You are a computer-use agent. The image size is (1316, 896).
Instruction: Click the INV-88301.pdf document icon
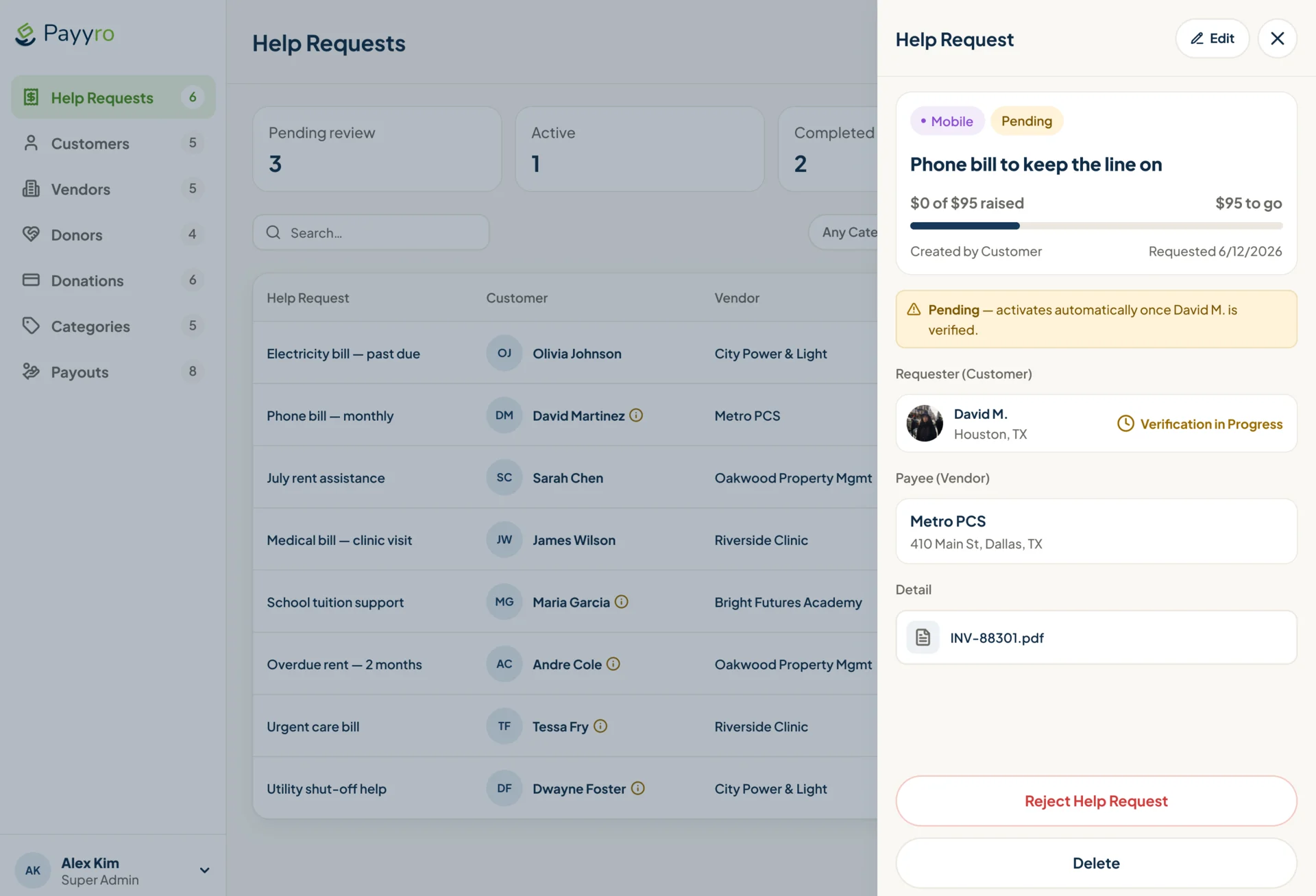[923, 637]
